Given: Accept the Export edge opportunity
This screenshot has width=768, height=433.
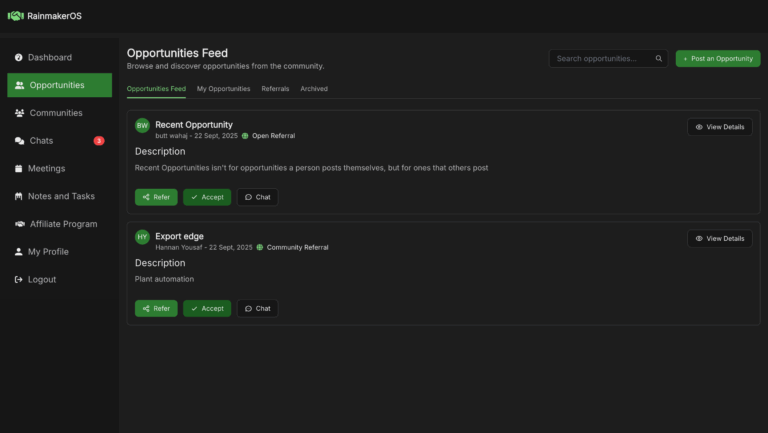Looking at the screenshot, I should click(x=207, y=309).
